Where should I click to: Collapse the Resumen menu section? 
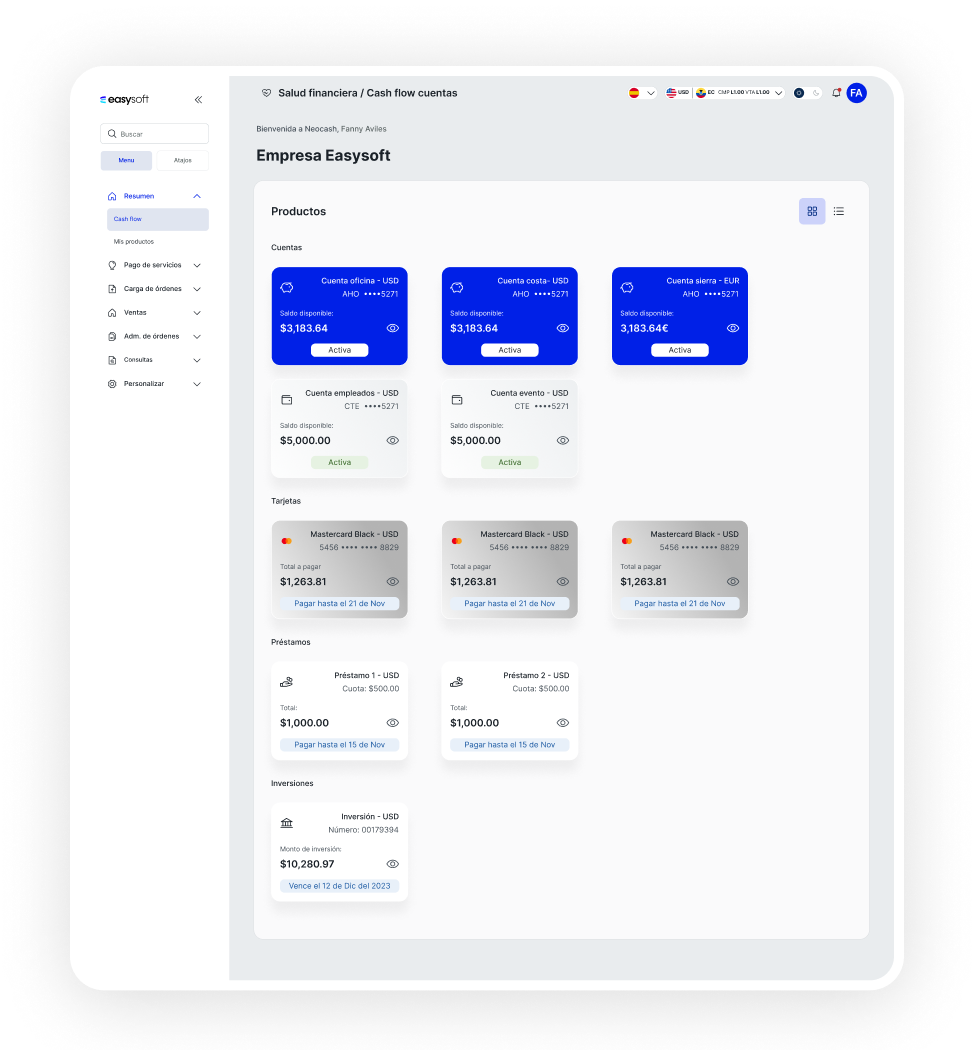tap(197, 196)
